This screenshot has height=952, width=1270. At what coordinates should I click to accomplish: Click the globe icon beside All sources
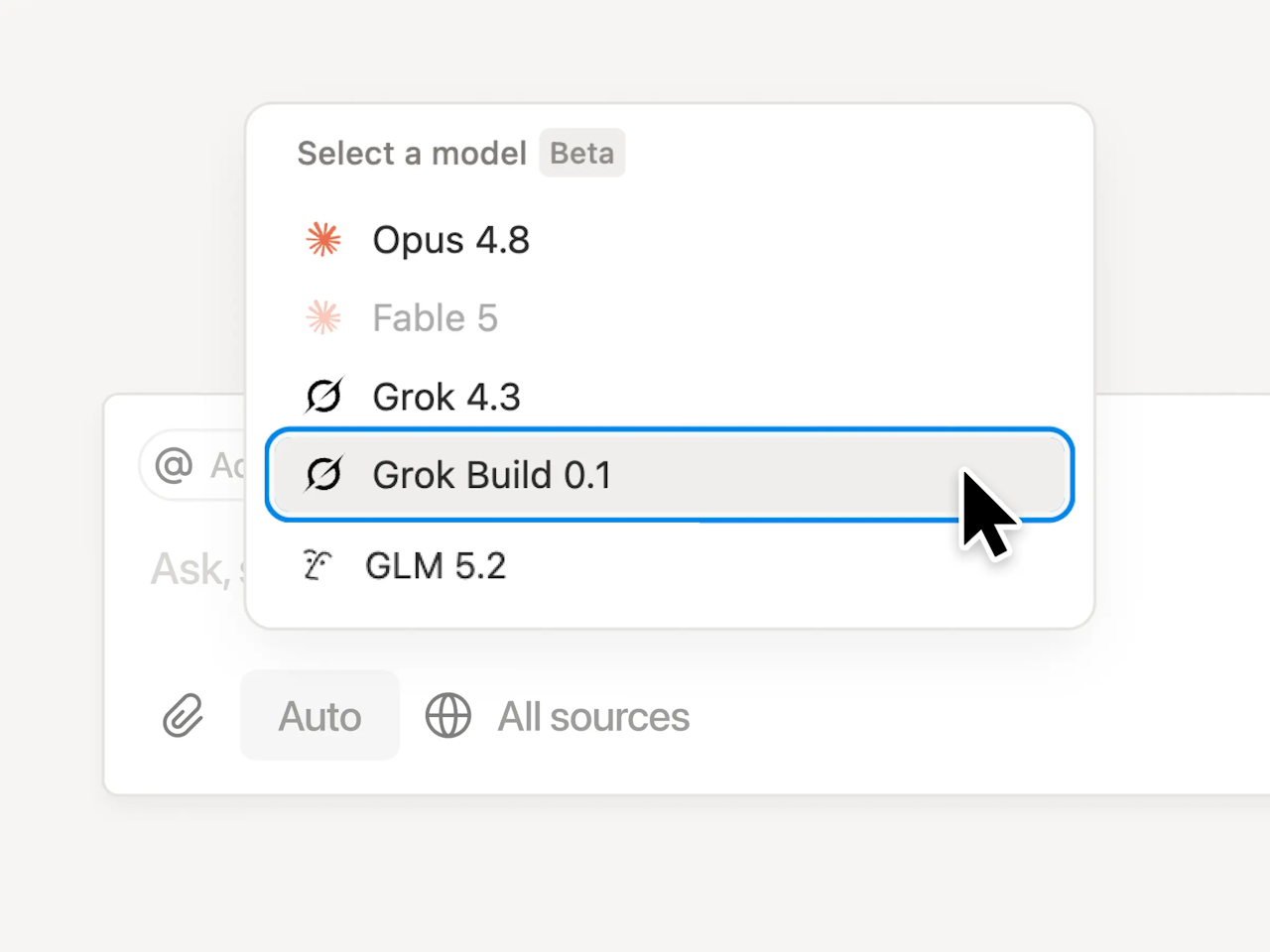448,716
